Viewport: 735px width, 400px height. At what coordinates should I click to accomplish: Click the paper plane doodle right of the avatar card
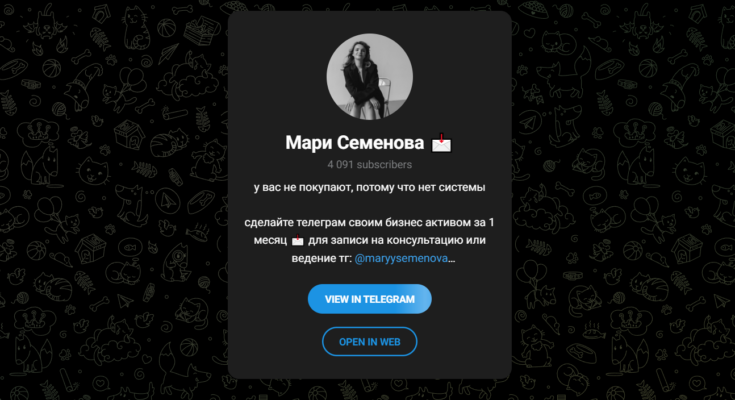point(529,123)
